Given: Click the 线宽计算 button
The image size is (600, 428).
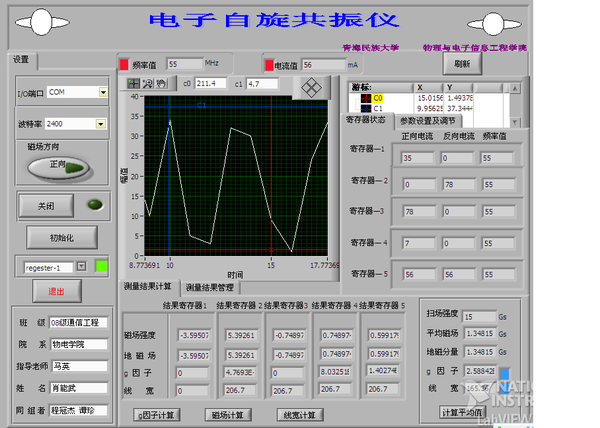Looking at the screenshot, I should [x=300, y=415].
